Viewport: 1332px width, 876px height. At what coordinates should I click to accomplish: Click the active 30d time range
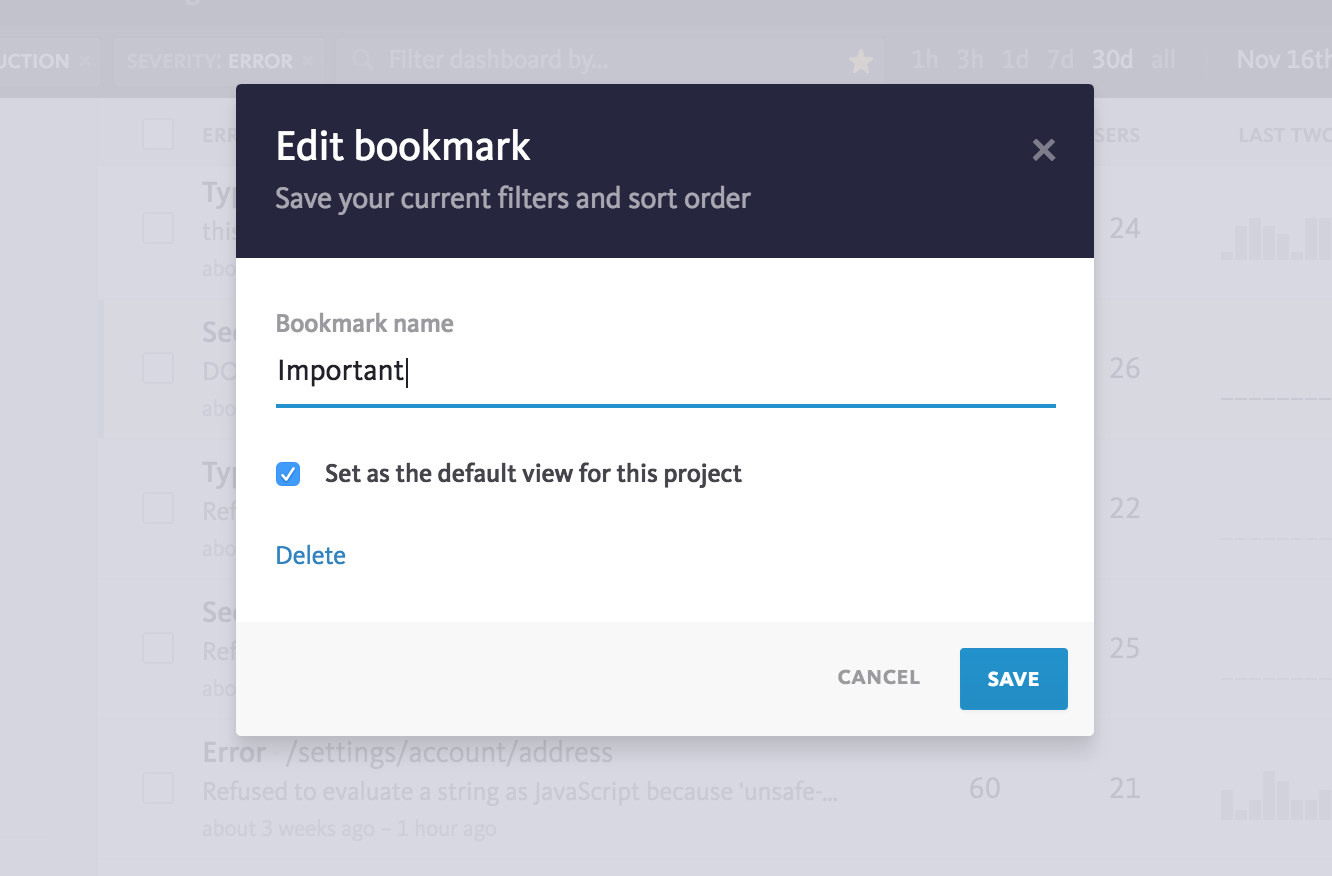click(x=1111, y=60)
